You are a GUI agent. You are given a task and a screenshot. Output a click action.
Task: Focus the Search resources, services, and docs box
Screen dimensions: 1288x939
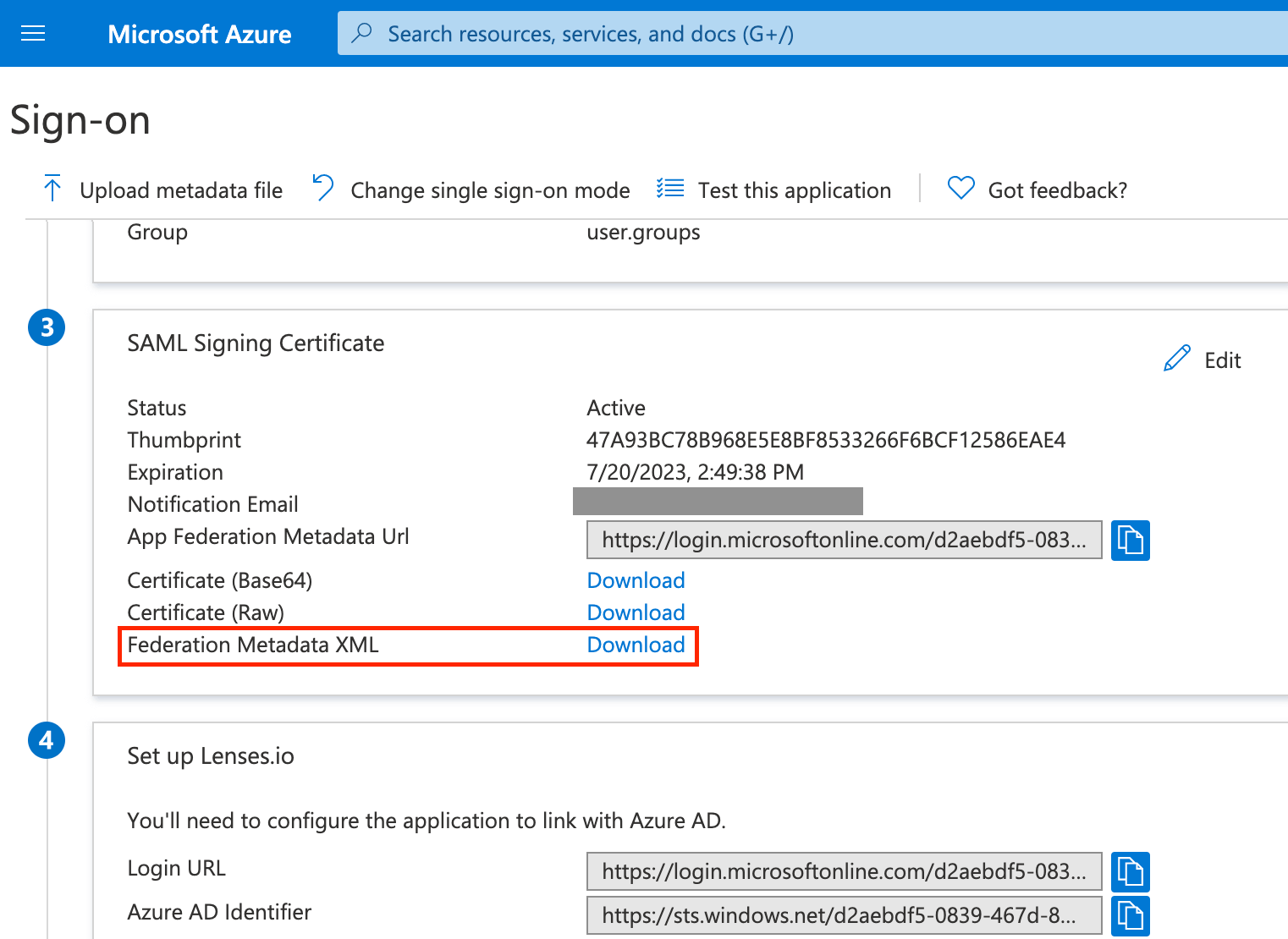click(x=812, y=34)
